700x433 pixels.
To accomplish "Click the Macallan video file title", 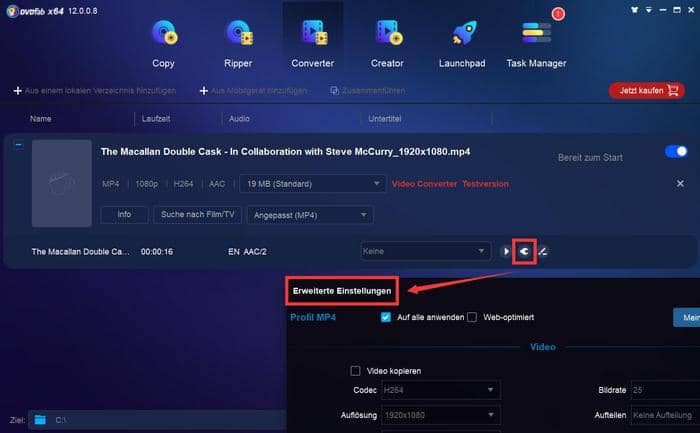I will (285, 152).
